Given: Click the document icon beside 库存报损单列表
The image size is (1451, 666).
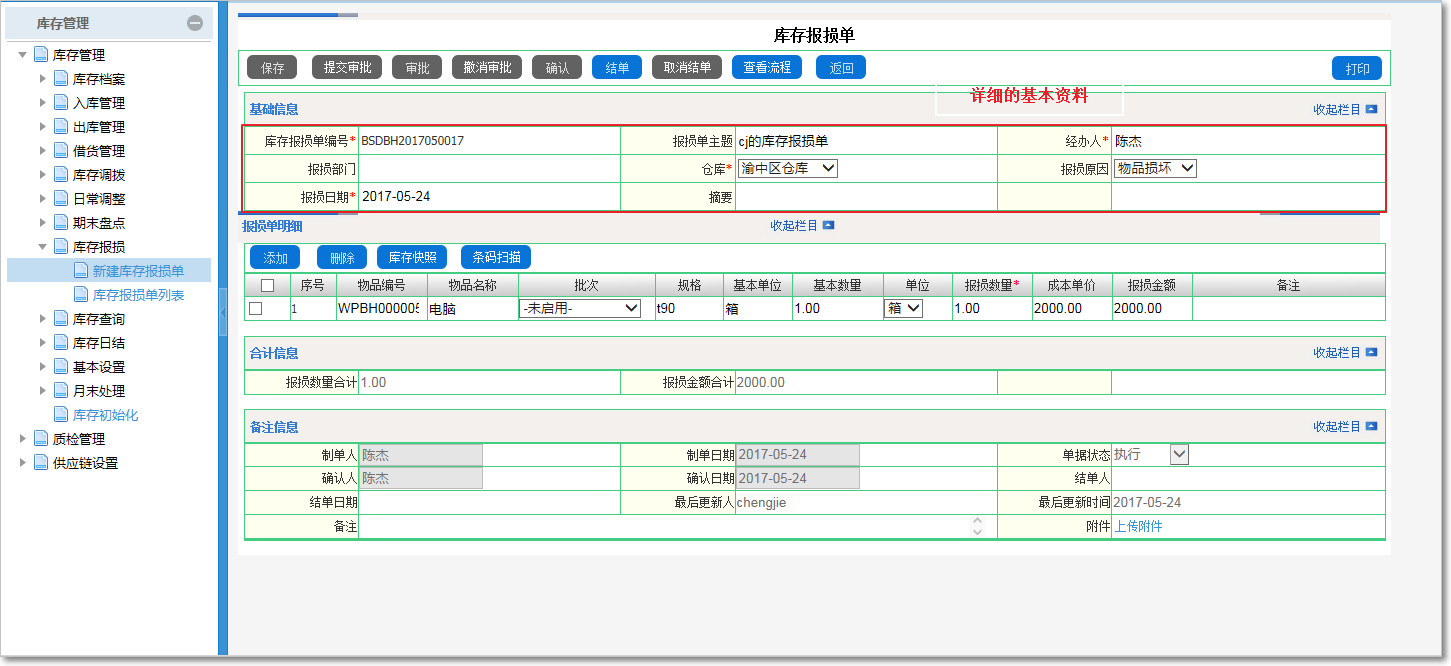Looking at the screenshot, I should point(80,294).
